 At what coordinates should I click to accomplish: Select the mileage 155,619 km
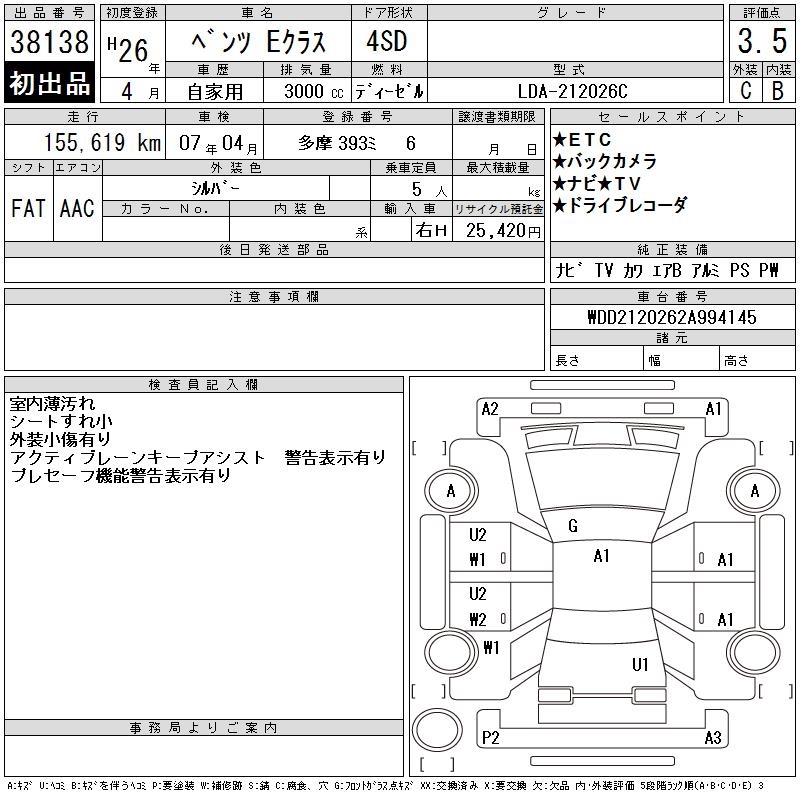click(102, 142)
